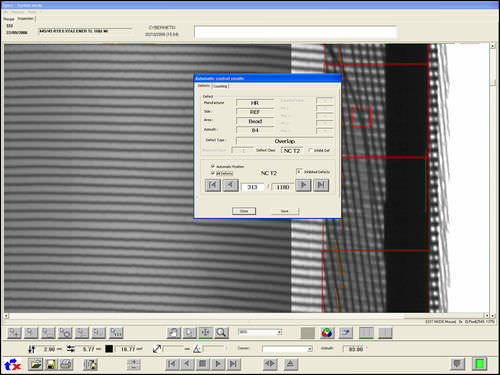Click the angle measure icon
The width and height of the screenshot is (500, 375).
pyautogui.click(x=197, y=349)
